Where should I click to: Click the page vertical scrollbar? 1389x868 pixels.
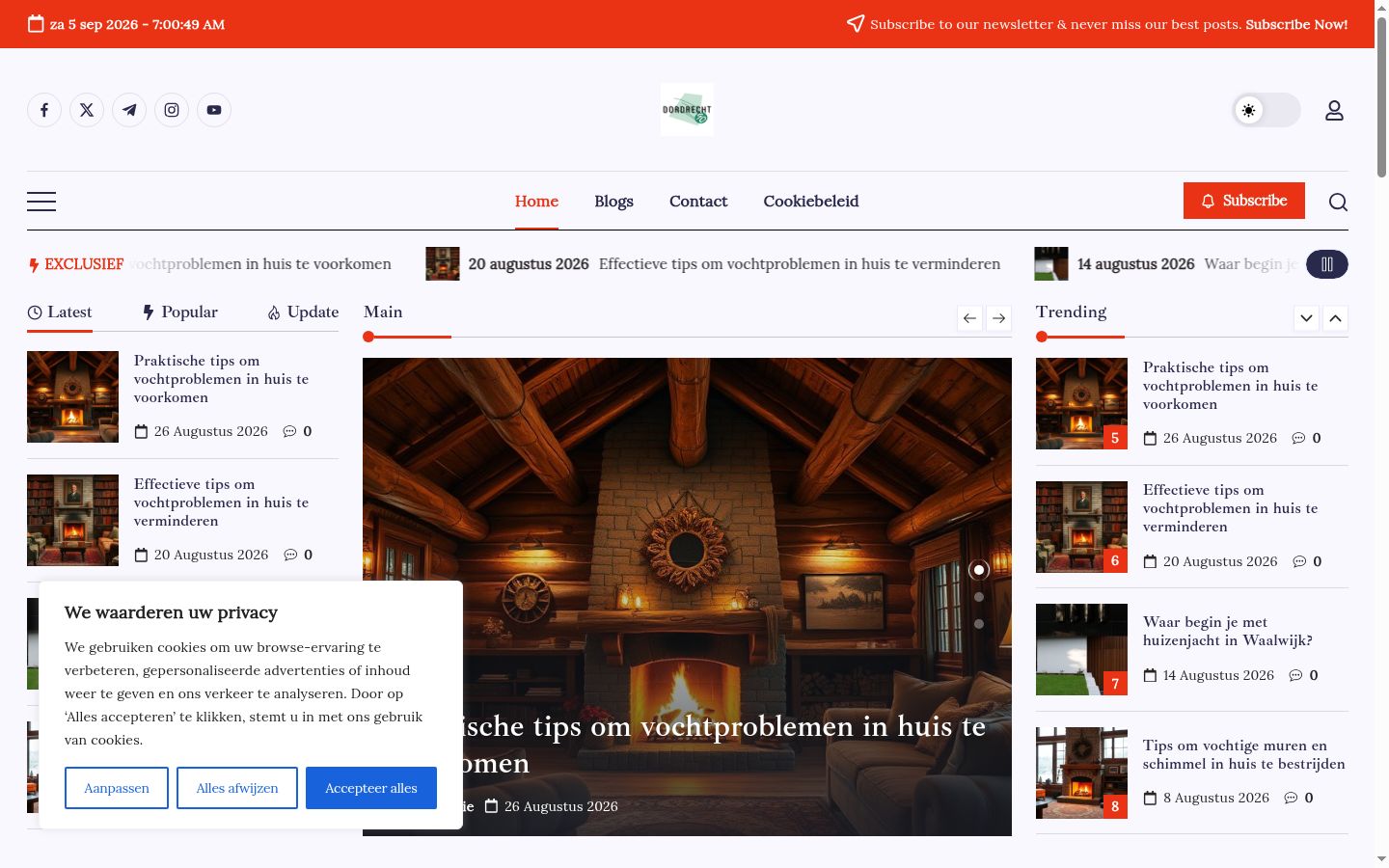pyautogui.click(x=1381, y=96)
